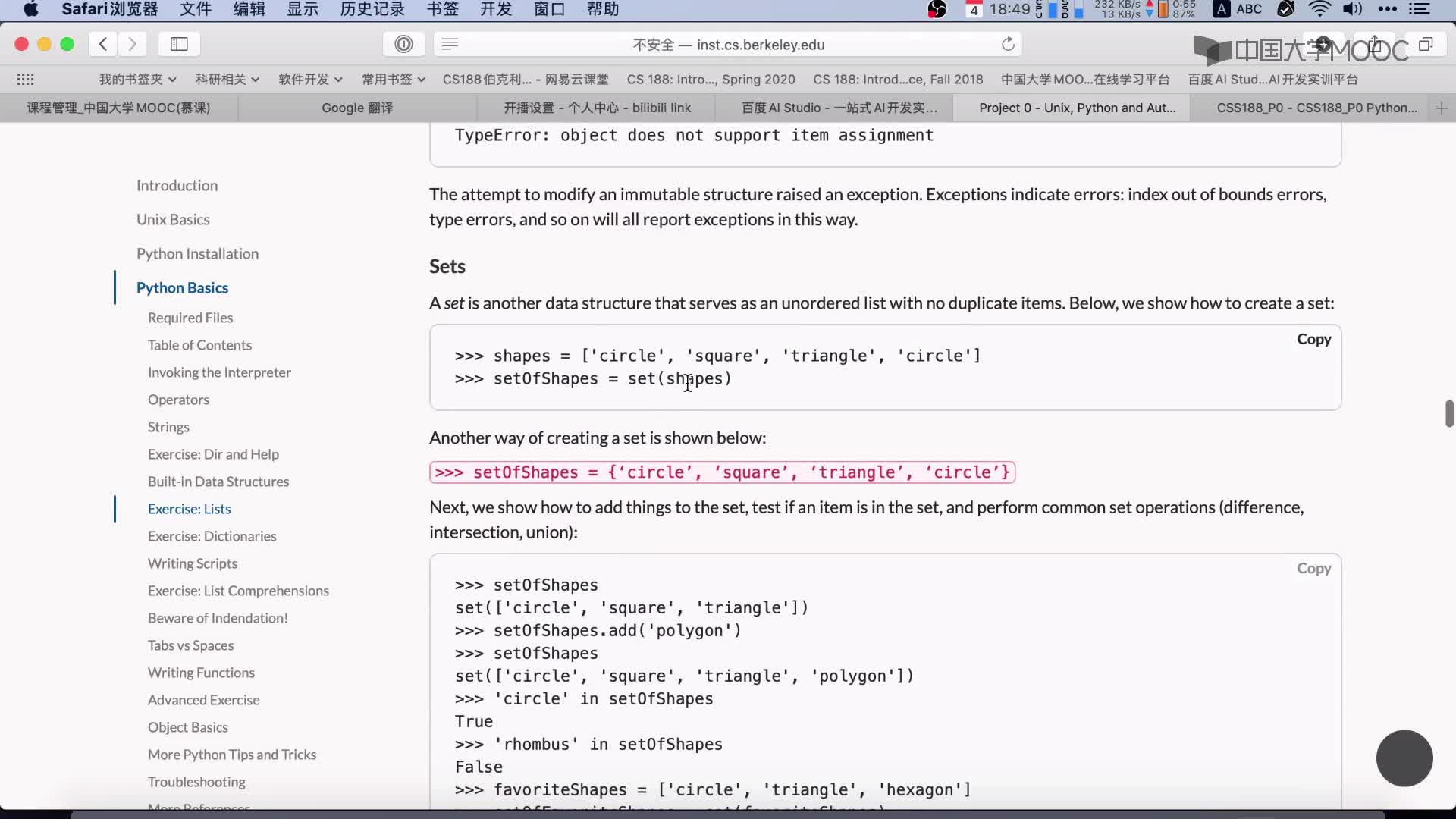Open the 历史记录 menu
This screenshot has width=1456, height=819.
point(372,9)
